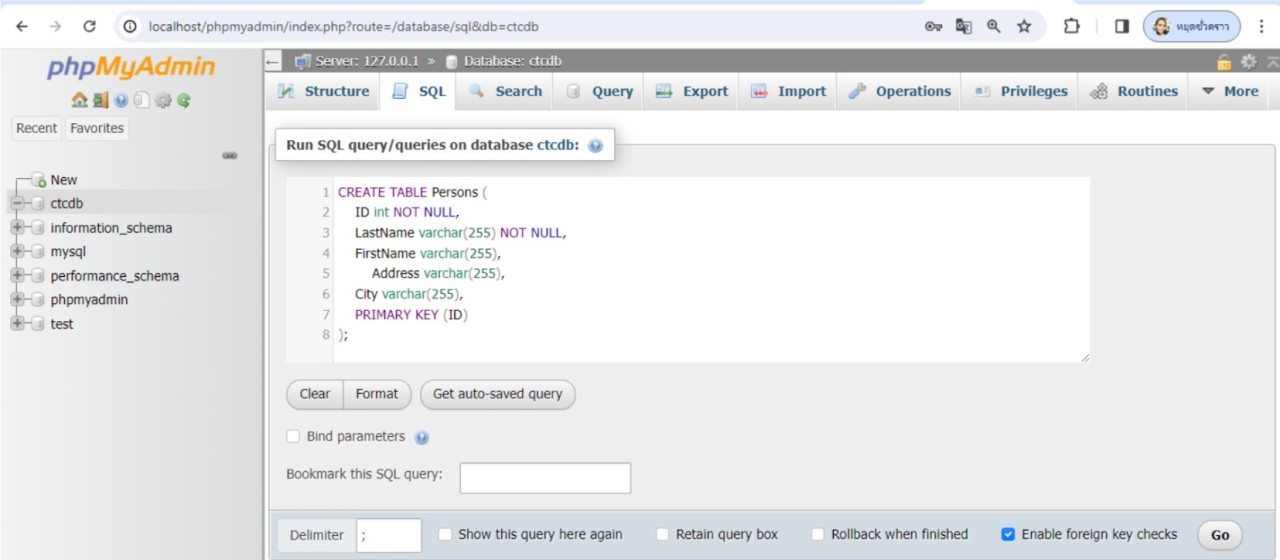Open page settings gear in top bar
Screen dimensions: 1280x560
click(1248, 62)
